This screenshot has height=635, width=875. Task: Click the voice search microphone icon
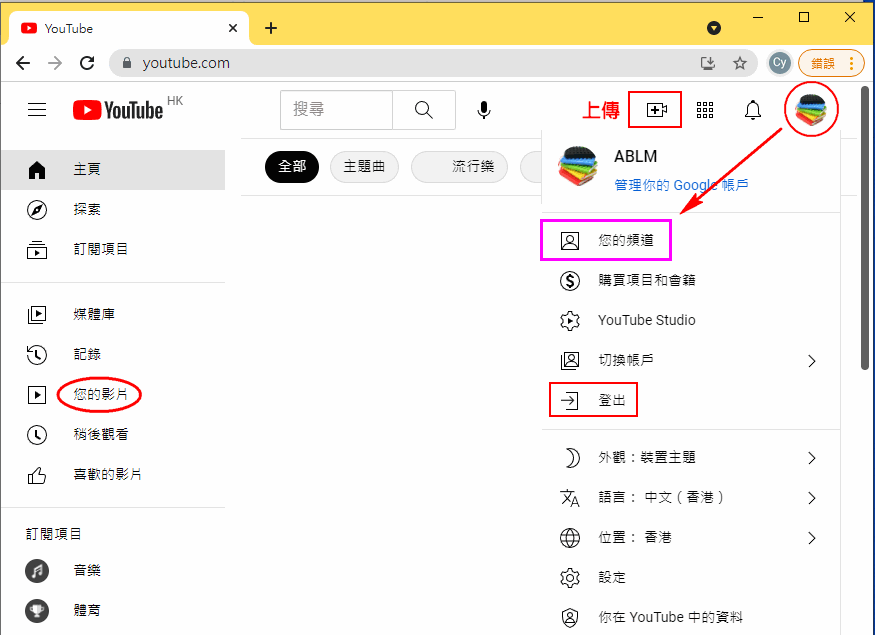click(484, 110)
